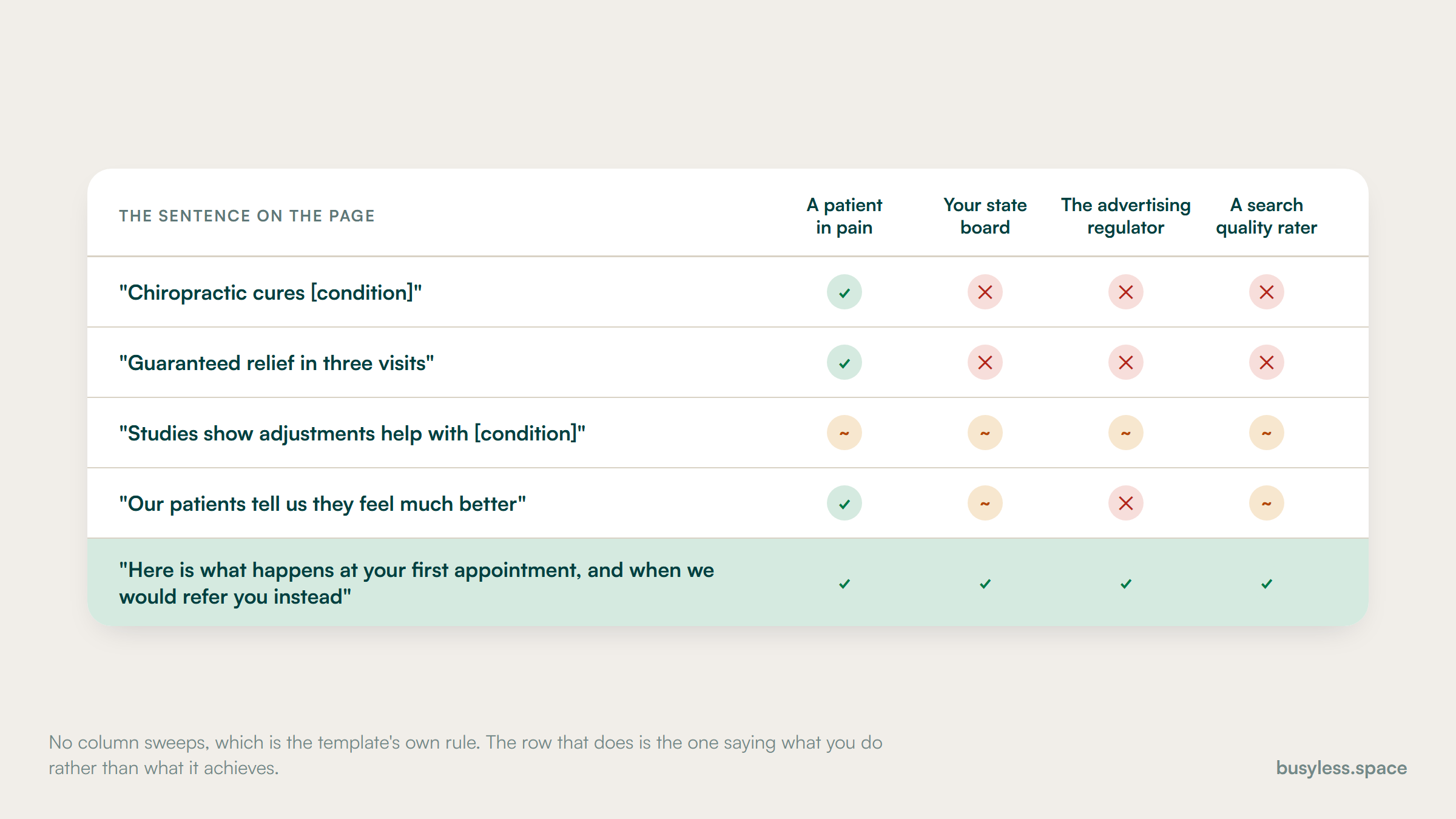Image resolution: width=1456 pixels, height=819 pixels.
Task: Click red X for Guaranteed relief advertising regulator
Action: (x=1125, y=363)
